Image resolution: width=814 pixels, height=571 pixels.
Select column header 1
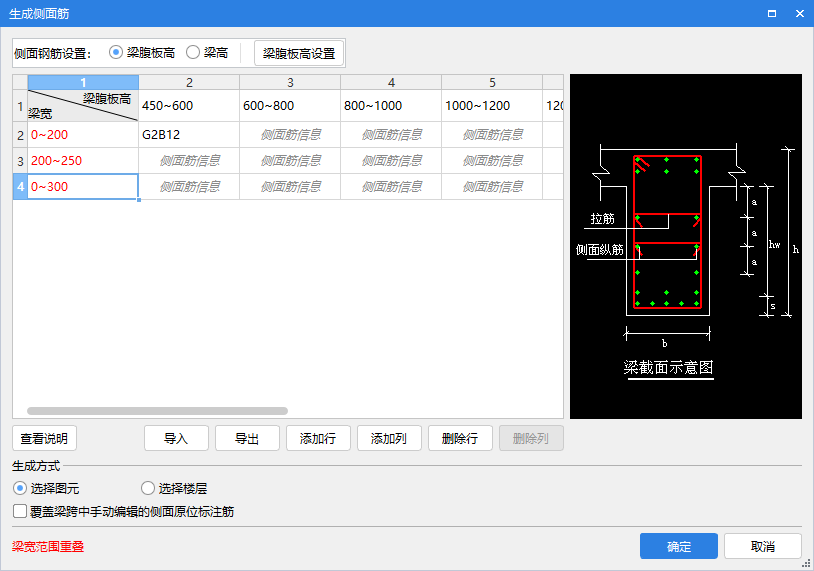coord(83,83)
